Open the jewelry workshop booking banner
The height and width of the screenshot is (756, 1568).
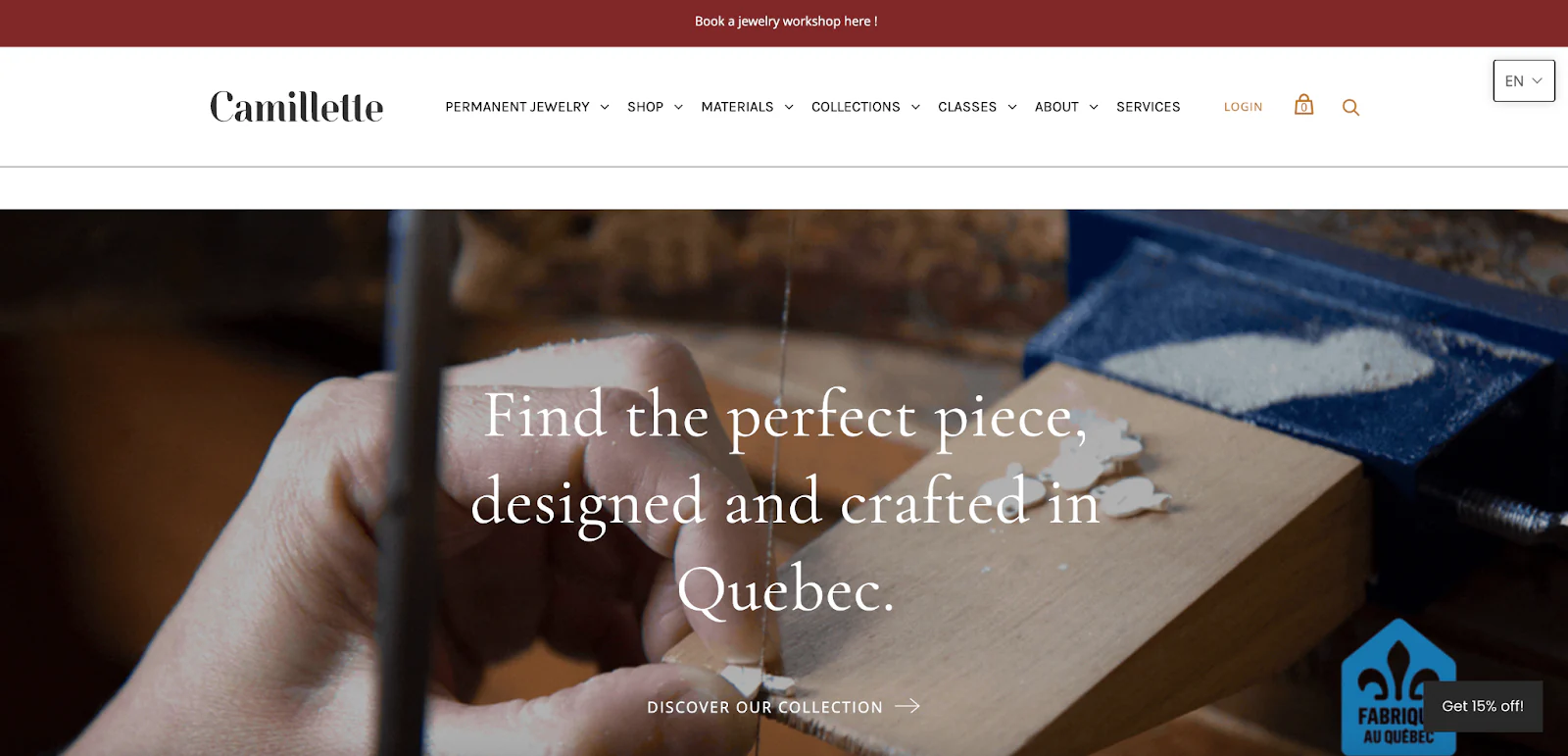pos(784,21)
